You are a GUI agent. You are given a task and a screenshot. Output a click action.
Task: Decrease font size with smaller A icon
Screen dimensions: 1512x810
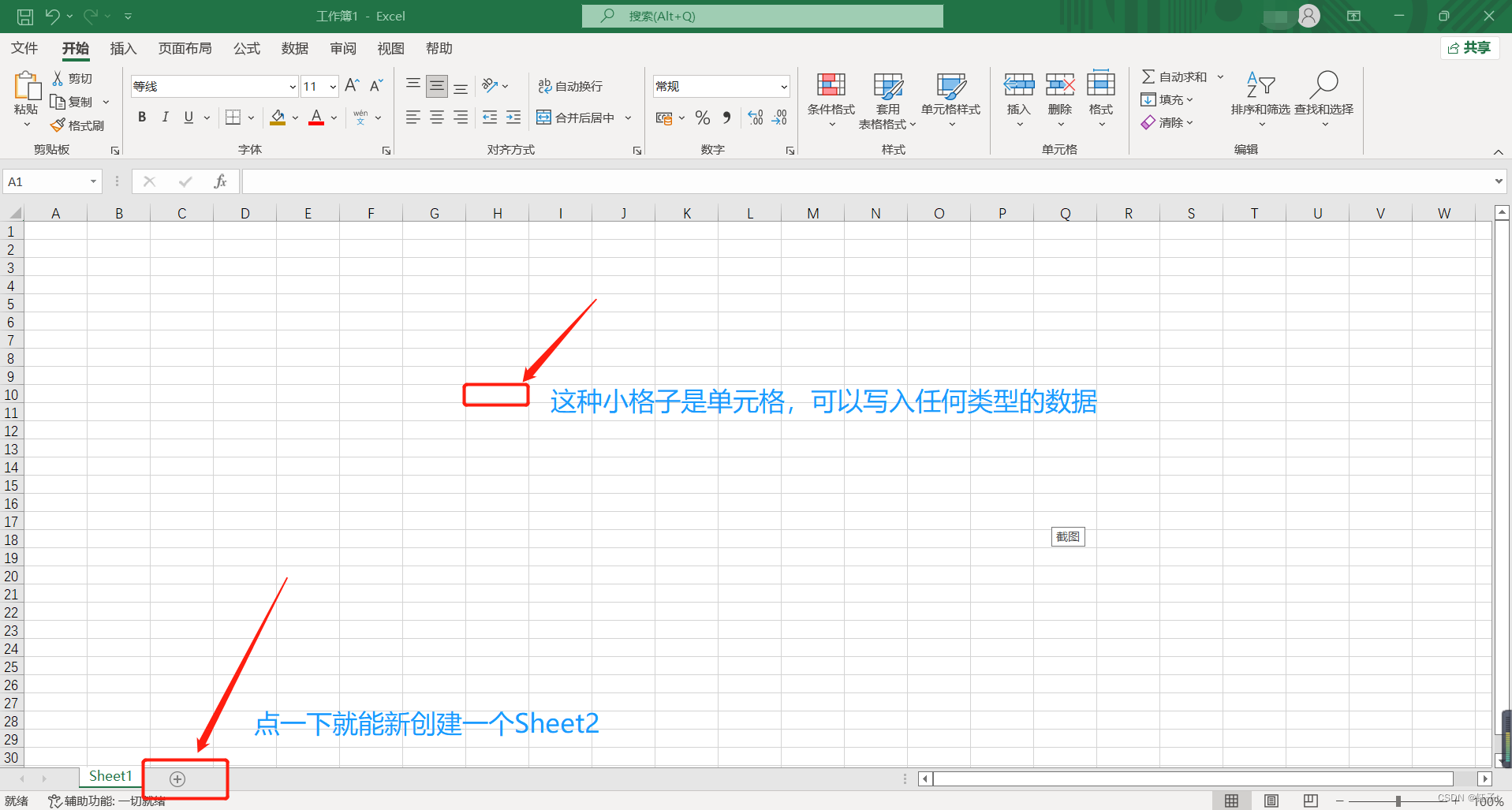(376, 85)
